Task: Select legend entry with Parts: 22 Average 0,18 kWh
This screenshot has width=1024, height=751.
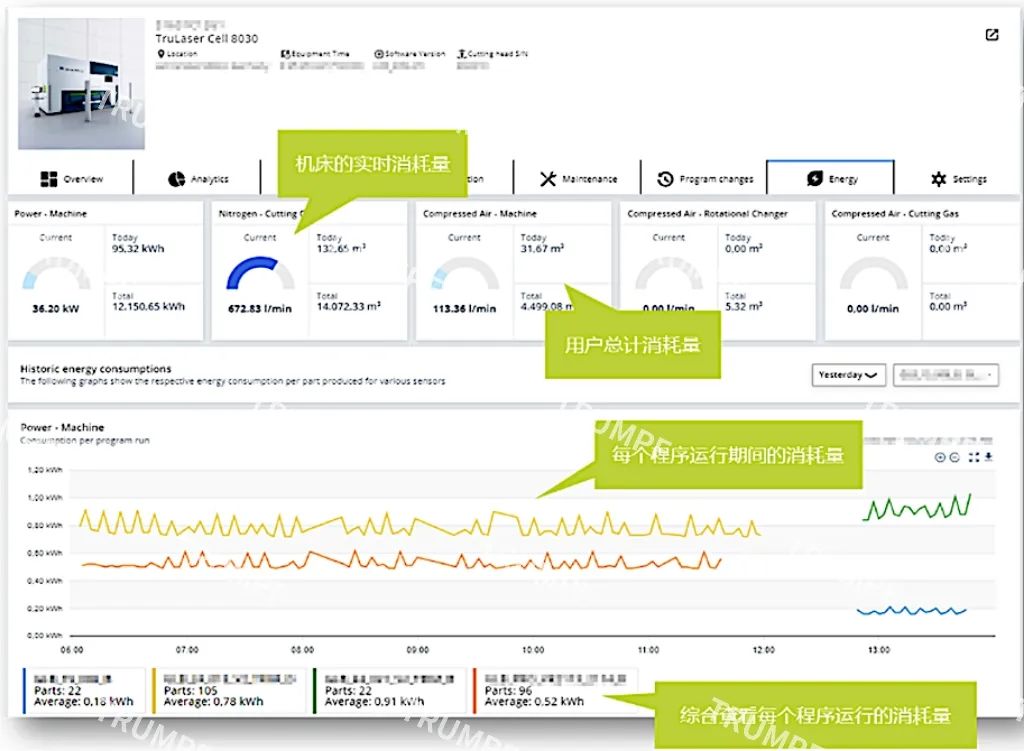Action: [84, 690]
